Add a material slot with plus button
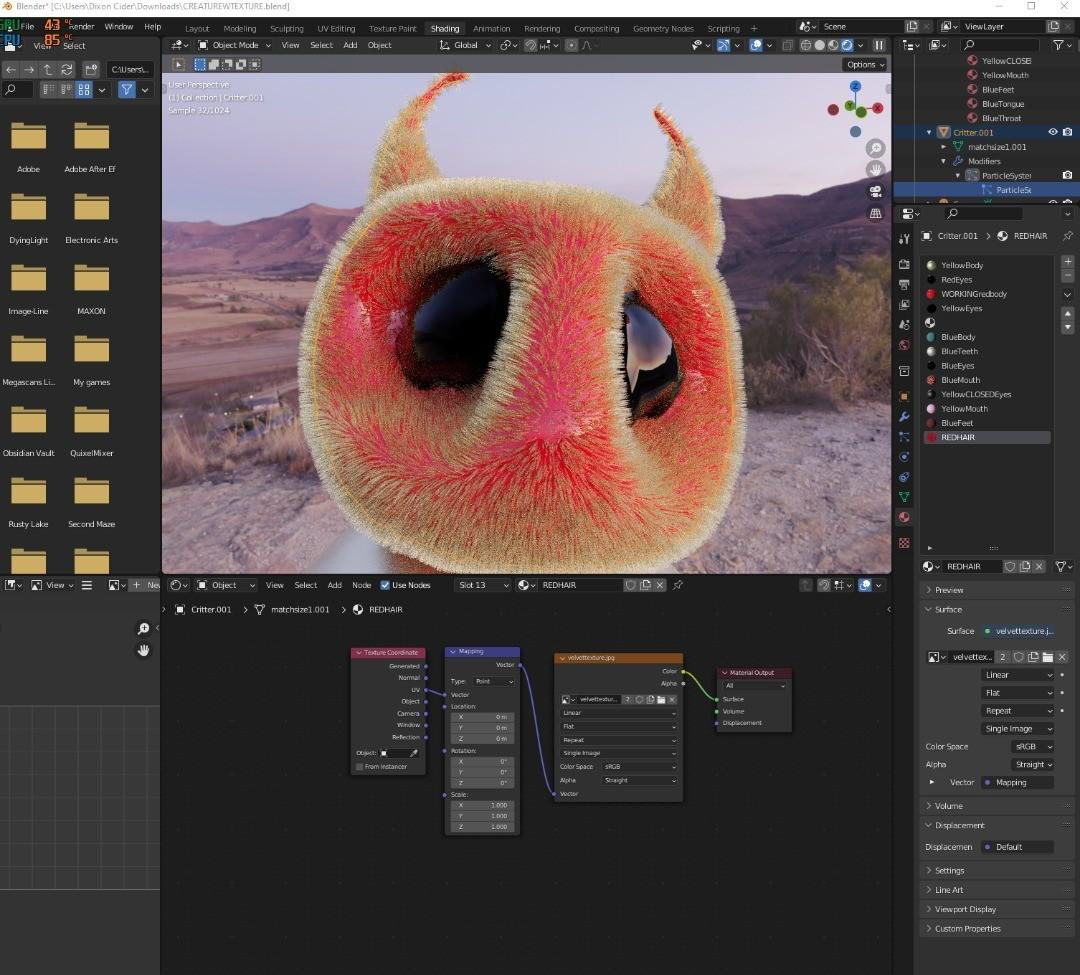This screenshot has width=1080, height=975. 1068,262
